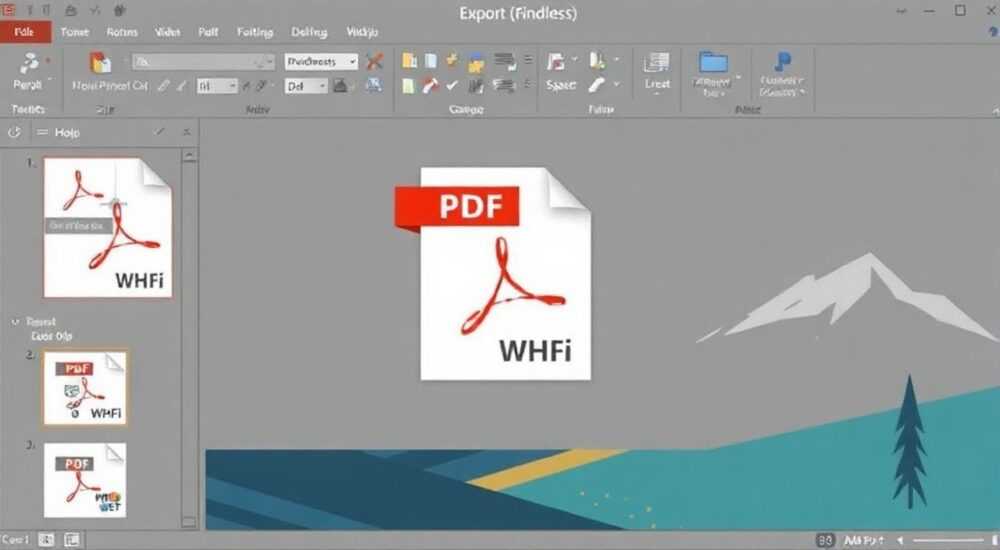Open the dropdown arrow beside yellow-green icon
1000x550 pixels.
point(616,59)
